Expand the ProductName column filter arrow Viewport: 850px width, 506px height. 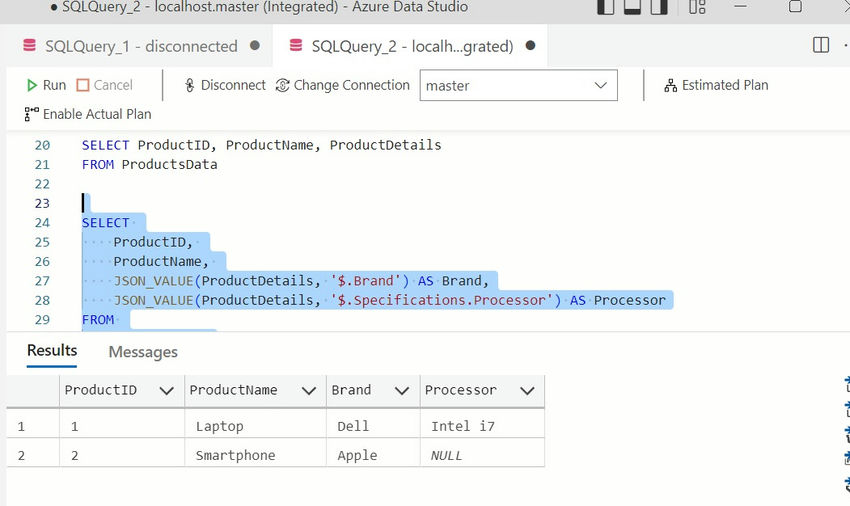click(x=308, y=390)
